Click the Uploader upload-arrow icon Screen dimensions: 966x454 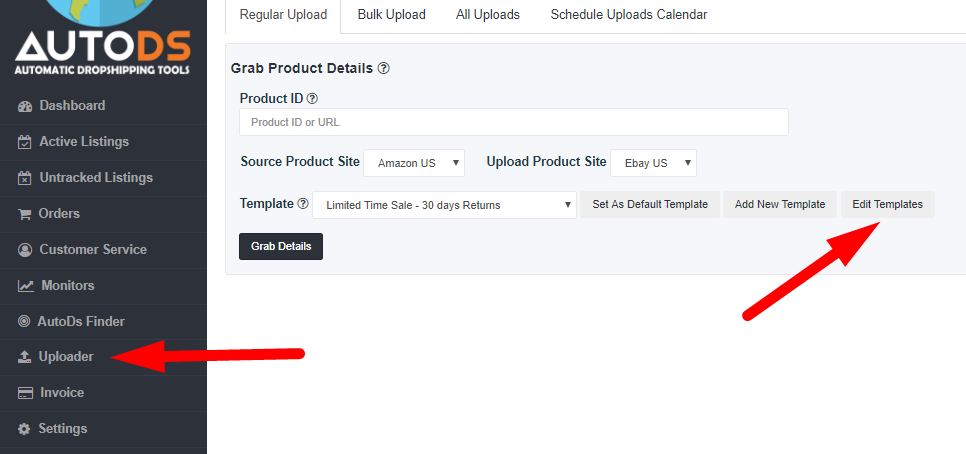(x=25, y=357)
